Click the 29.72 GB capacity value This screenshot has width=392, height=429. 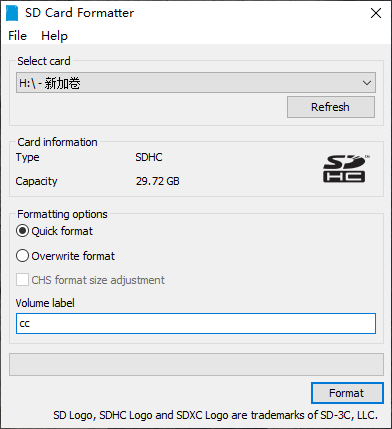click(x=158, y=181)
